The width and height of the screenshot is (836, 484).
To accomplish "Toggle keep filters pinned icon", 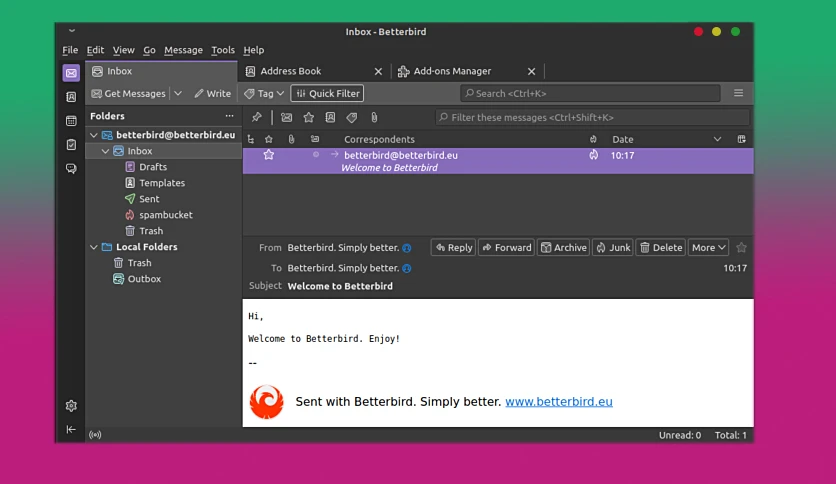I will tap(257, 117).
